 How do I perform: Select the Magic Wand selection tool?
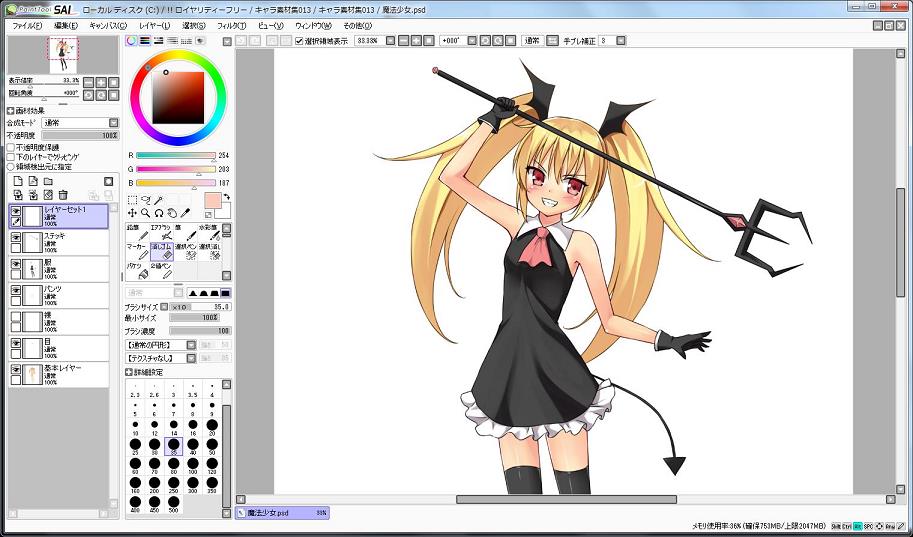tap(159, 200)
